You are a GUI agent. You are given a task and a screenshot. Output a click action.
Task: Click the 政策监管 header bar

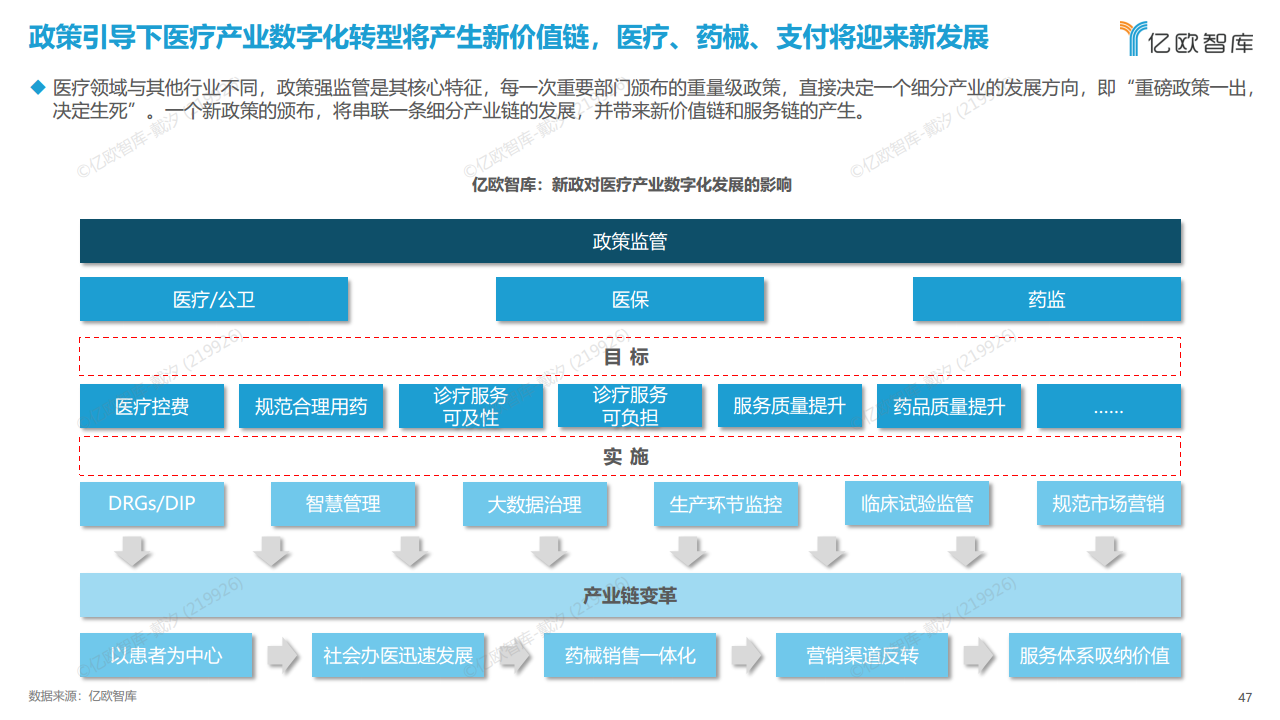pos(630,241)
